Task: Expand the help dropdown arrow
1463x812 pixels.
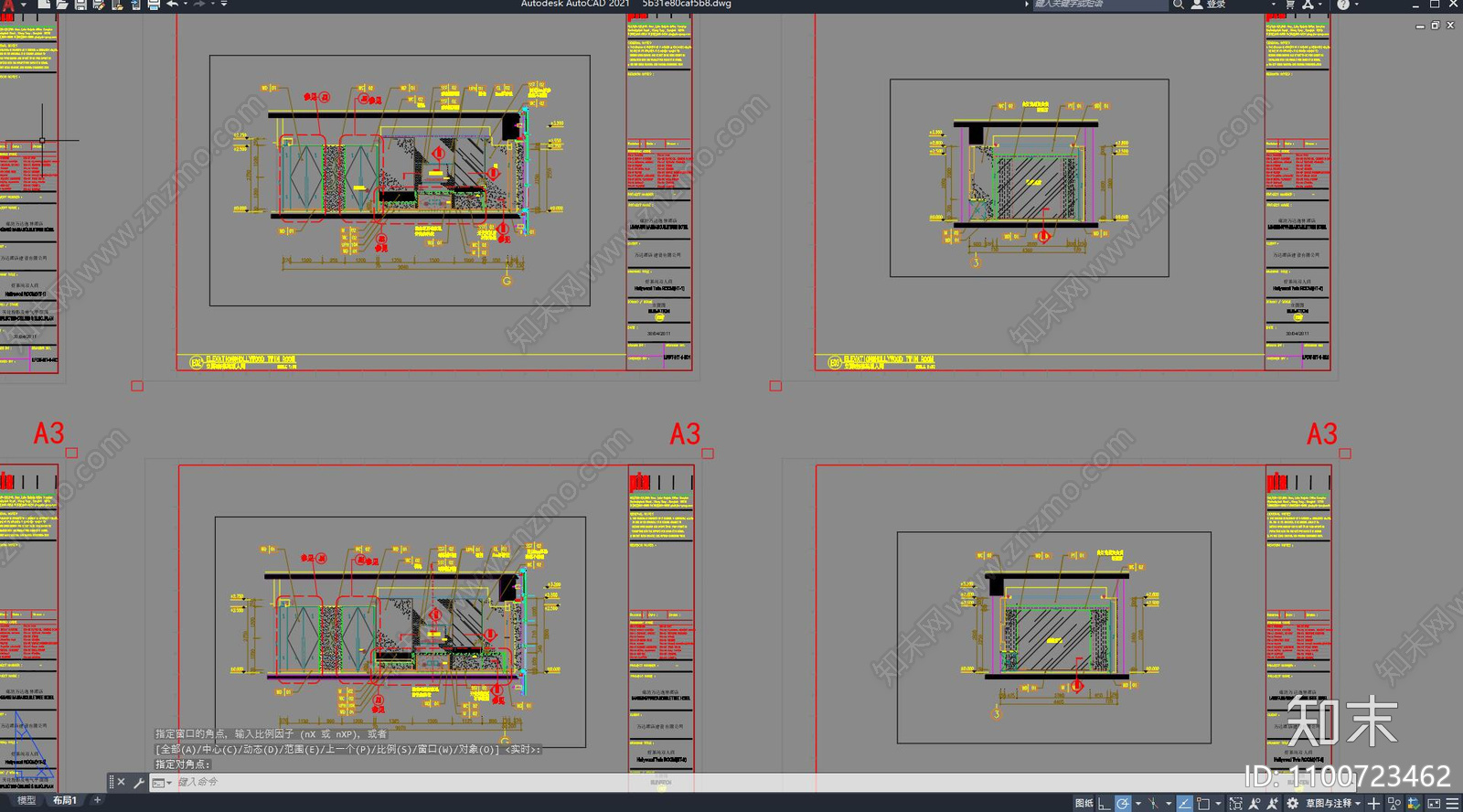Action: pyautogui.click(x=1356, y=5)
